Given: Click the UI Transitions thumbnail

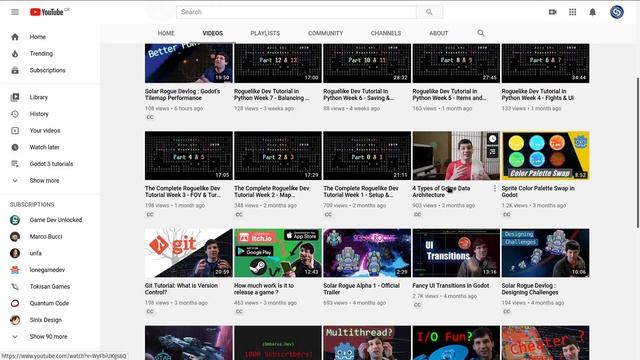Looking at the screenshot, I should pos(456,253).
